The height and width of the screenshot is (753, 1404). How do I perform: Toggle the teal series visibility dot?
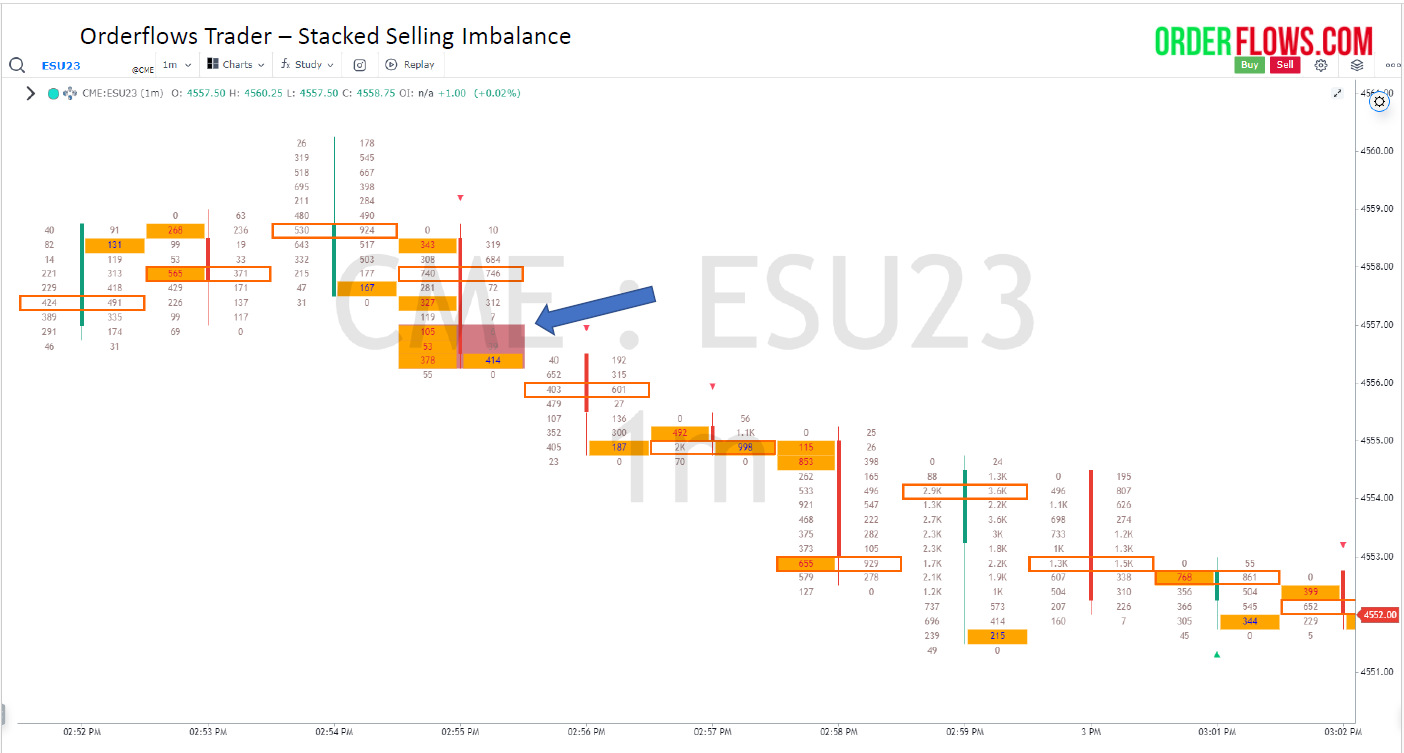54,93
